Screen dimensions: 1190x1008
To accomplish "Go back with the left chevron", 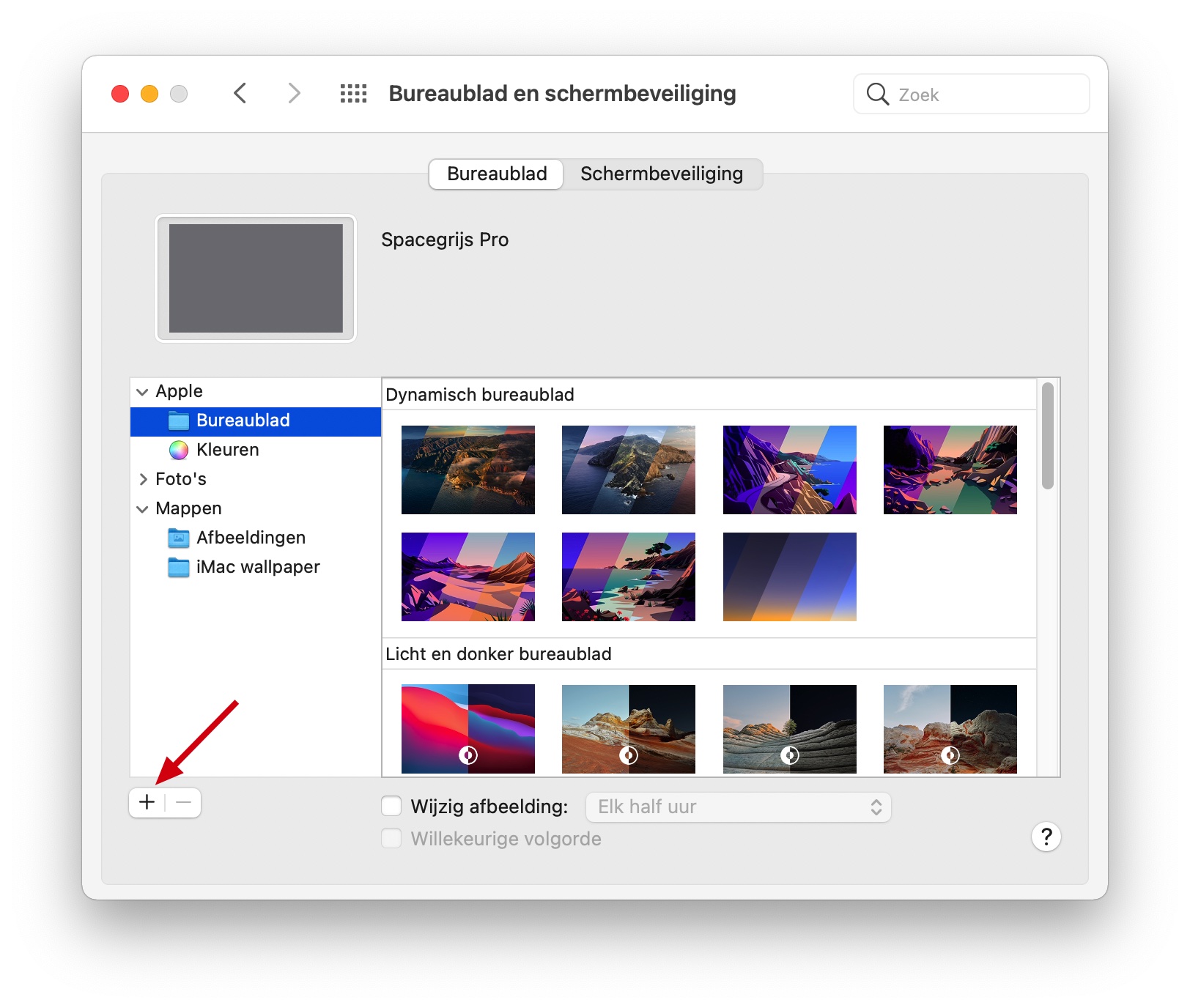I will tap(240, 93).
